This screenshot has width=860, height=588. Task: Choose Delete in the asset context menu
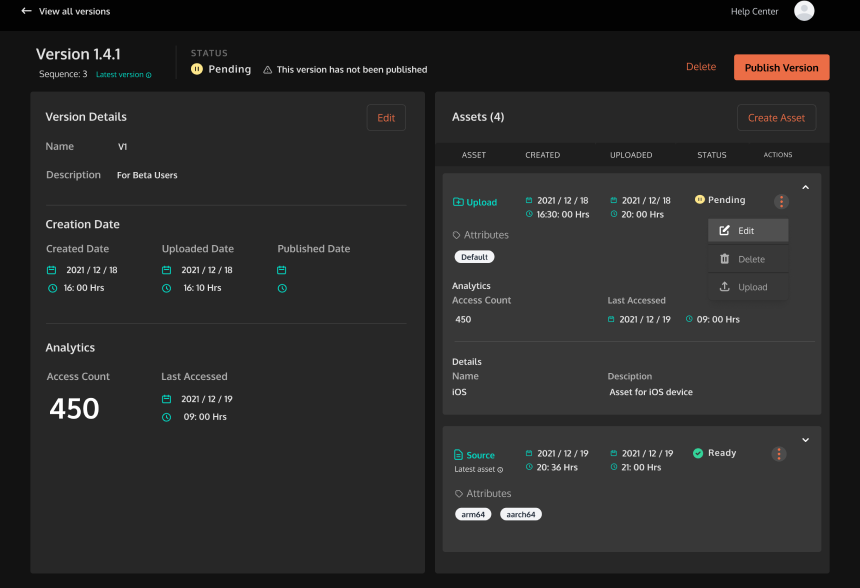point(747,259)
